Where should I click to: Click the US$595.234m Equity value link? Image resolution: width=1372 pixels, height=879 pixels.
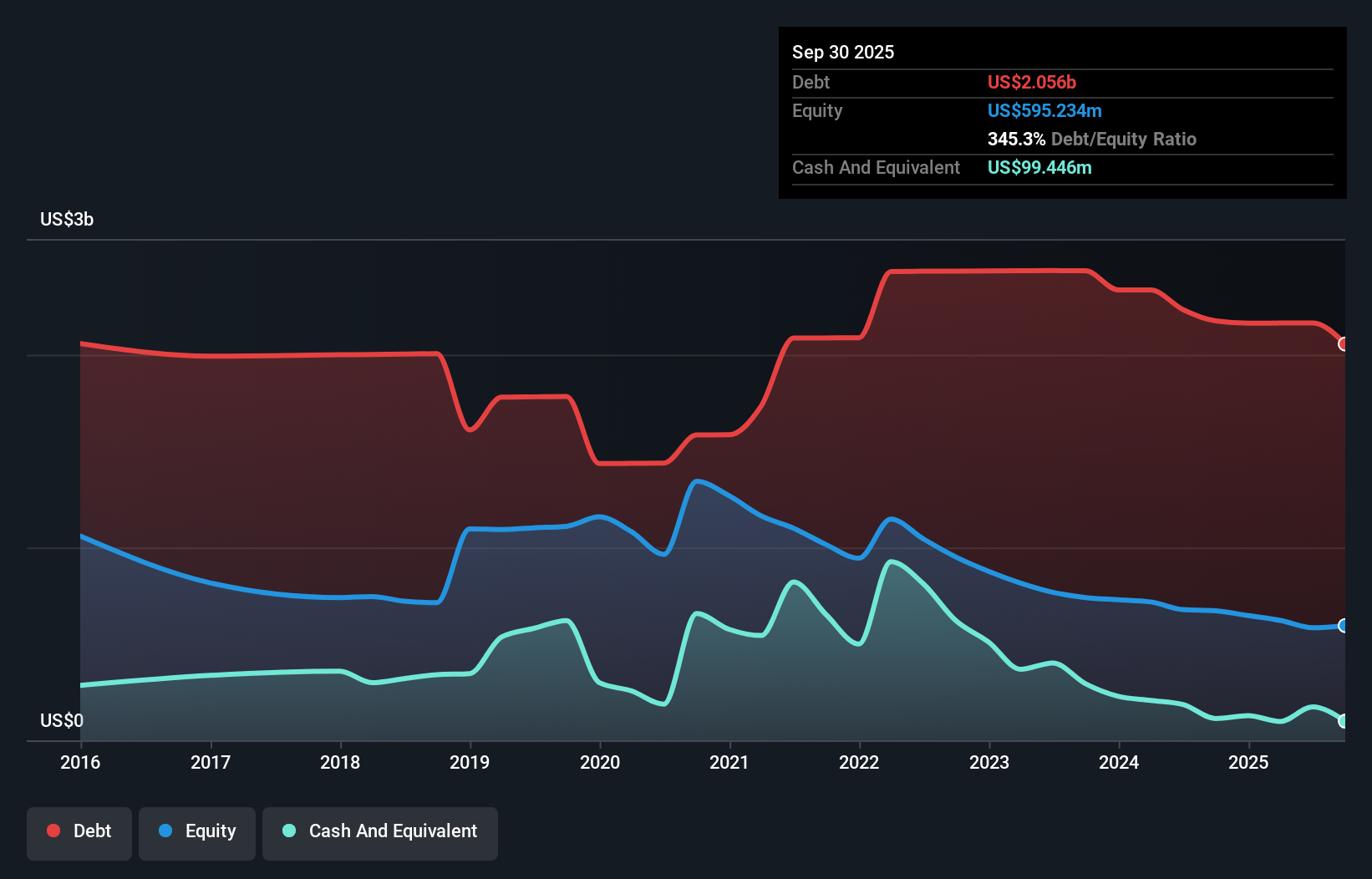coord(1044,110)
